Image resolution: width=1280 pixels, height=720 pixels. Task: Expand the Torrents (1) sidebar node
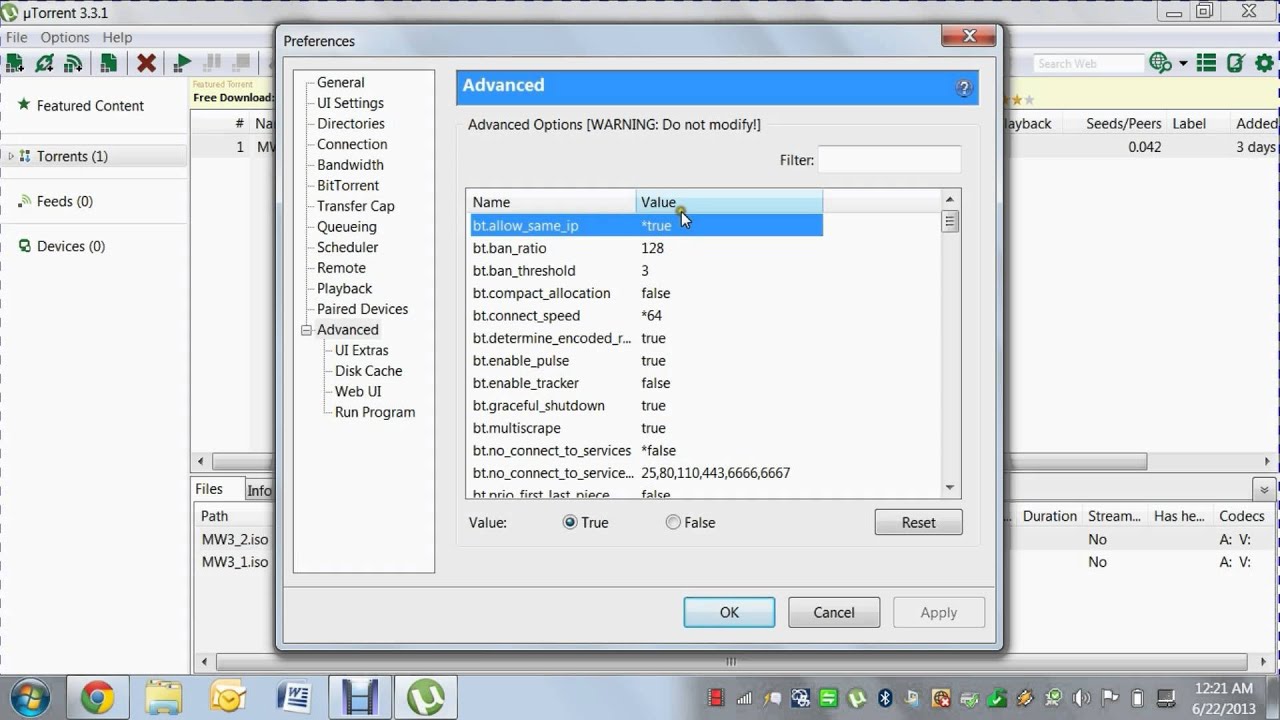point(11,156)
